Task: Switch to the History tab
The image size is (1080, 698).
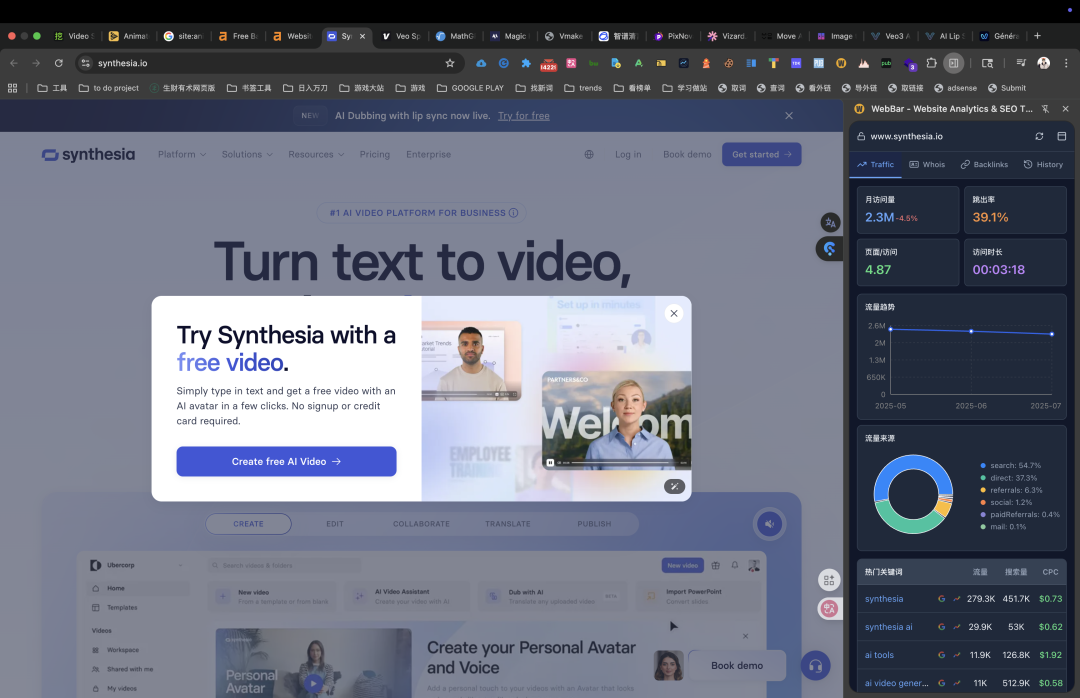Action: click(x=1043, y=165)
